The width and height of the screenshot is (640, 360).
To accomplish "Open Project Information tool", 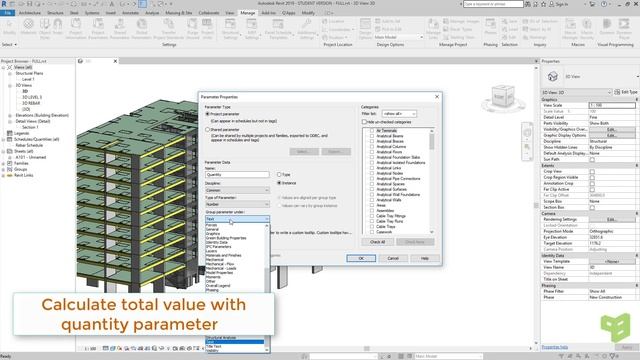I will [x=76, y=29].
